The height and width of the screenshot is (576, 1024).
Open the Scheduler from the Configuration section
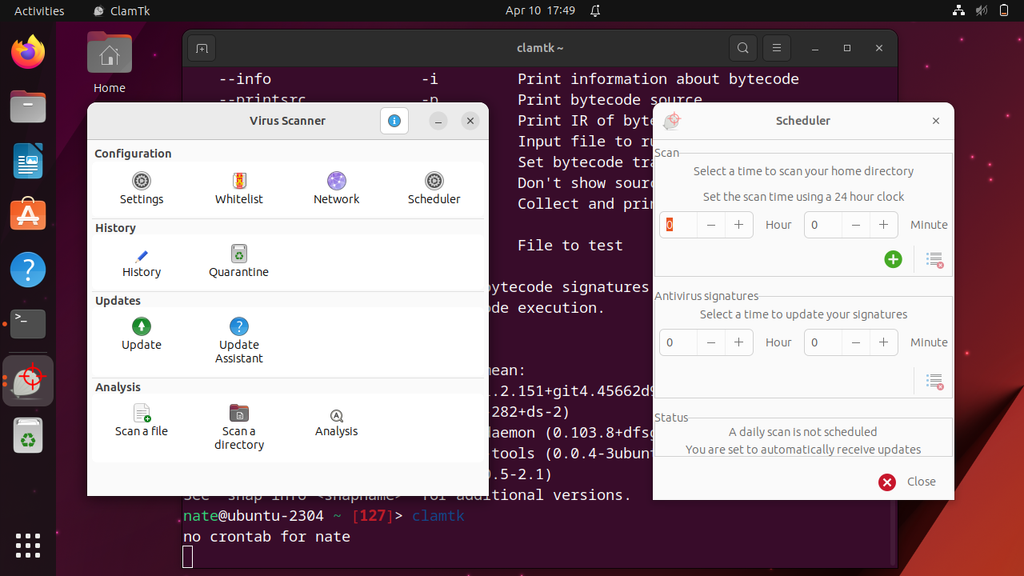[x=433, y=188]
